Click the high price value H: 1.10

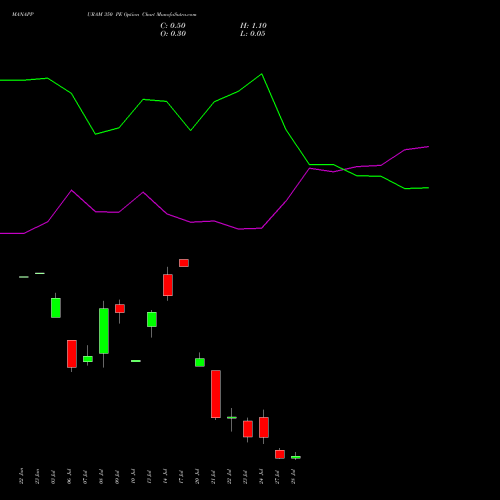tap(253, 26)
